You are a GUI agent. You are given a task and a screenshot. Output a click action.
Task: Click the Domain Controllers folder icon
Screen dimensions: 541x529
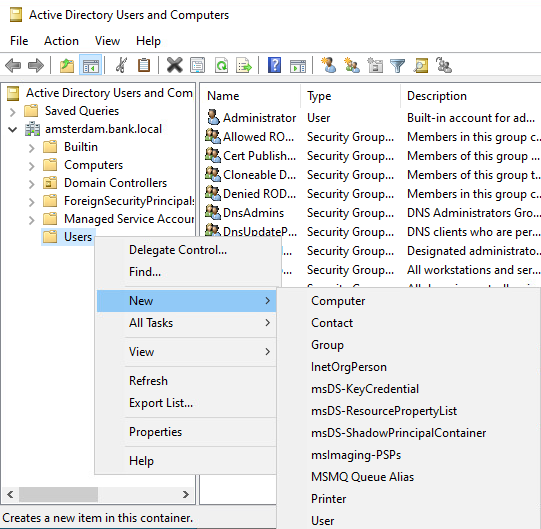50,183
